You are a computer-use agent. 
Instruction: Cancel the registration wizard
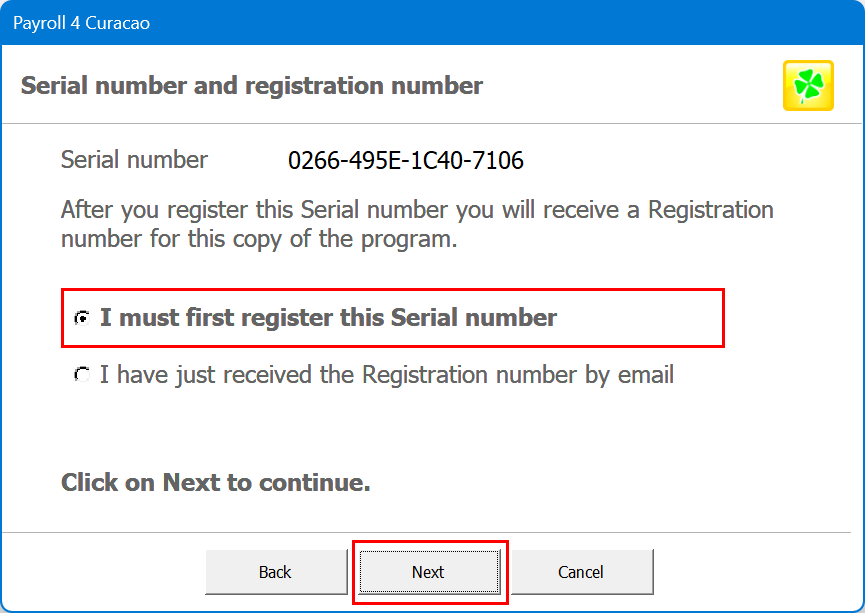(581, 572)
